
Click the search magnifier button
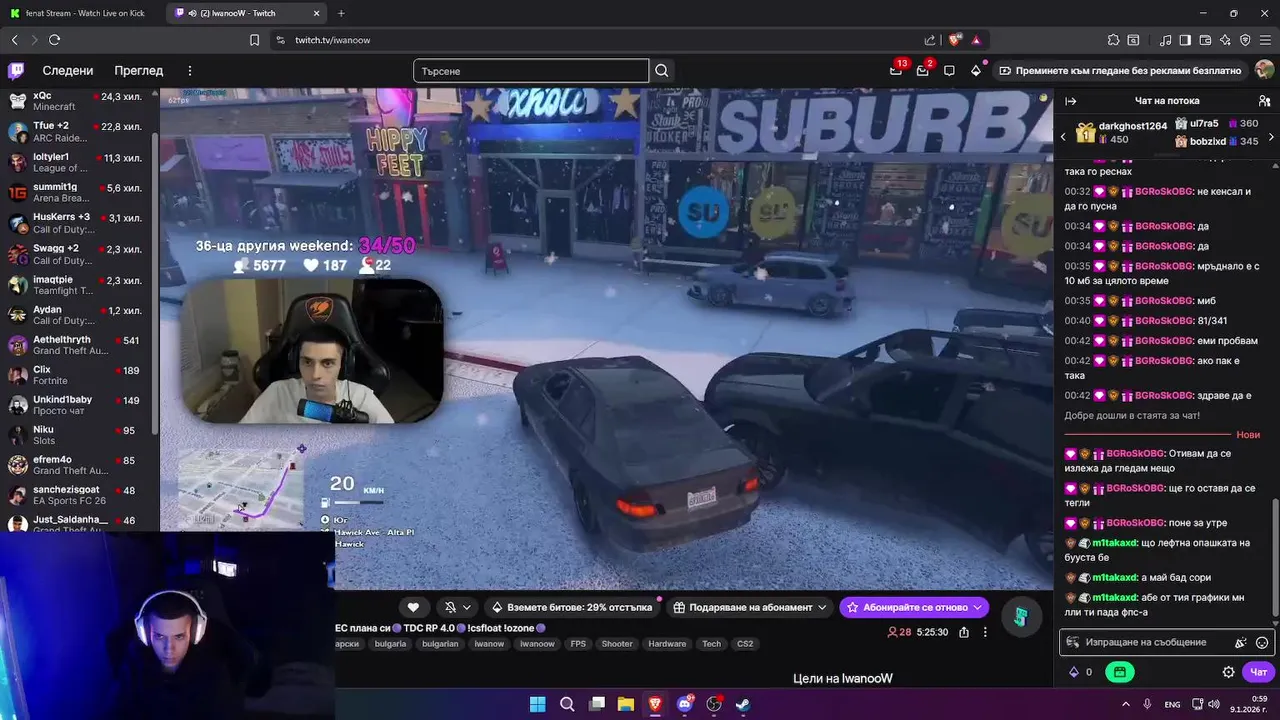(661, 71)
